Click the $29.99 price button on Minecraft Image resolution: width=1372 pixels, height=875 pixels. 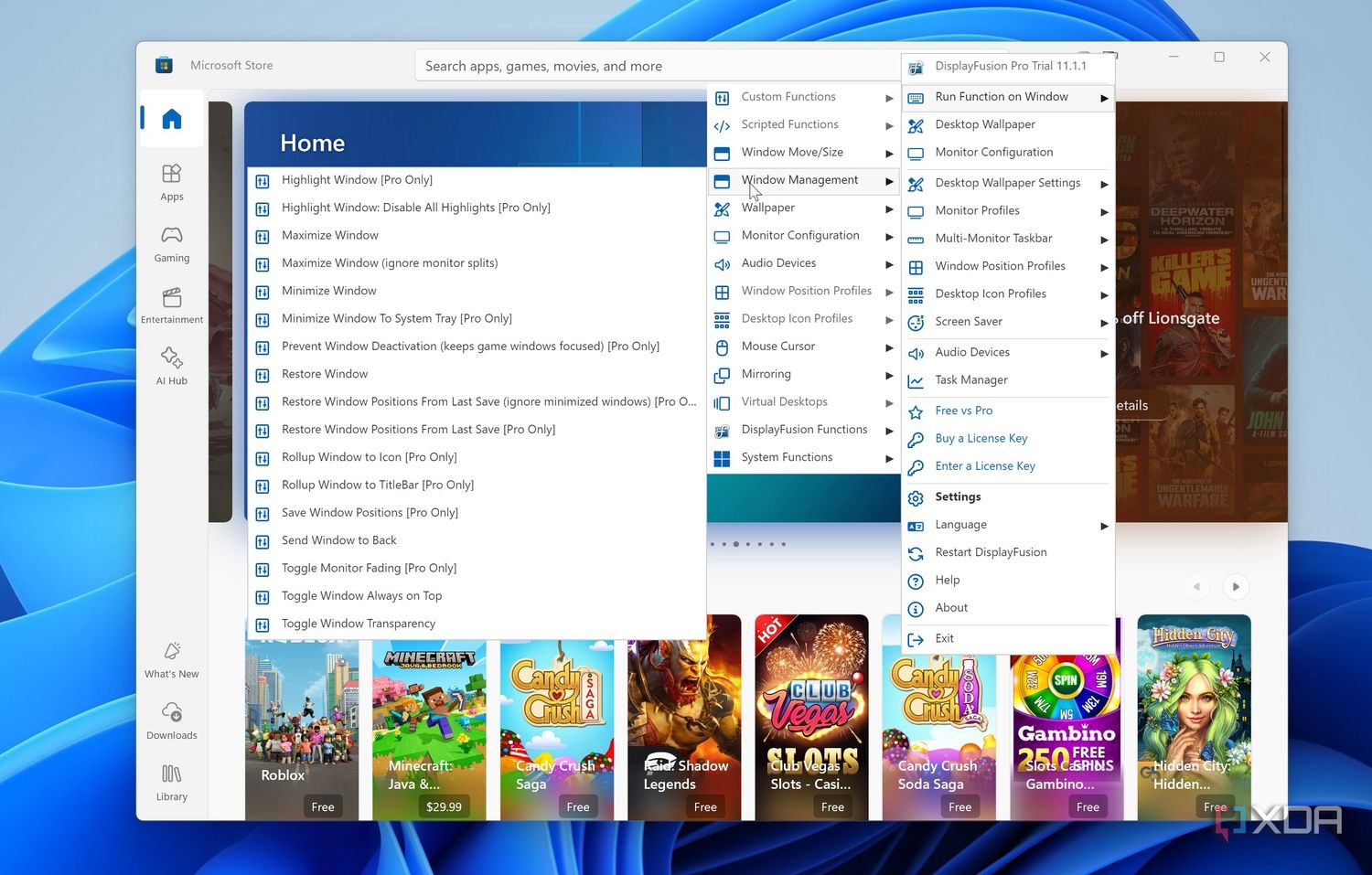tap(444, 806)
